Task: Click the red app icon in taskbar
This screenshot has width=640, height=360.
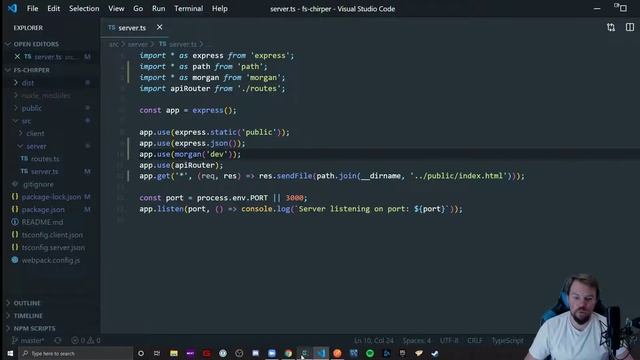Action: pyautogui.click(x=207, y=353)
